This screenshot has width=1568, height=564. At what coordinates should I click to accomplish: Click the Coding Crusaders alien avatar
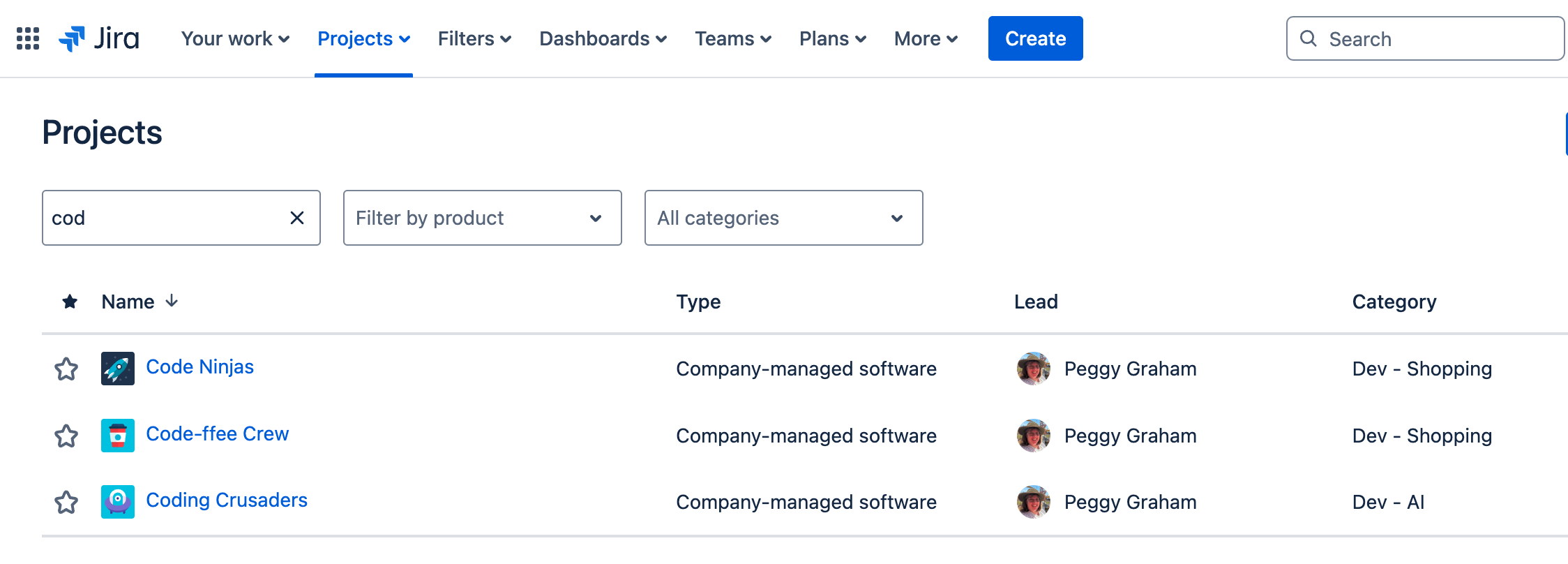coord(118,502)
